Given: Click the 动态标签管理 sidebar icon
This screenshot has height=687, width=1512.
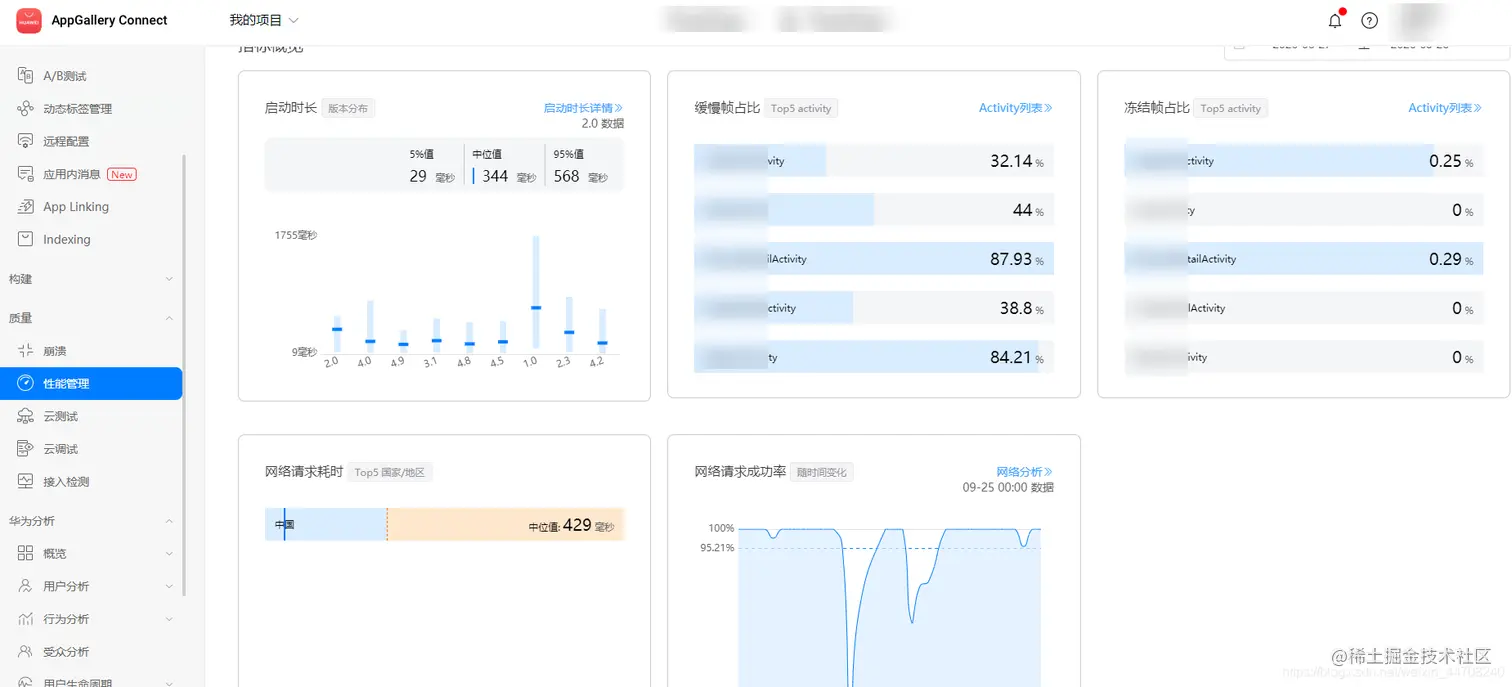Looking at the screenshot, I should [26, 109].
